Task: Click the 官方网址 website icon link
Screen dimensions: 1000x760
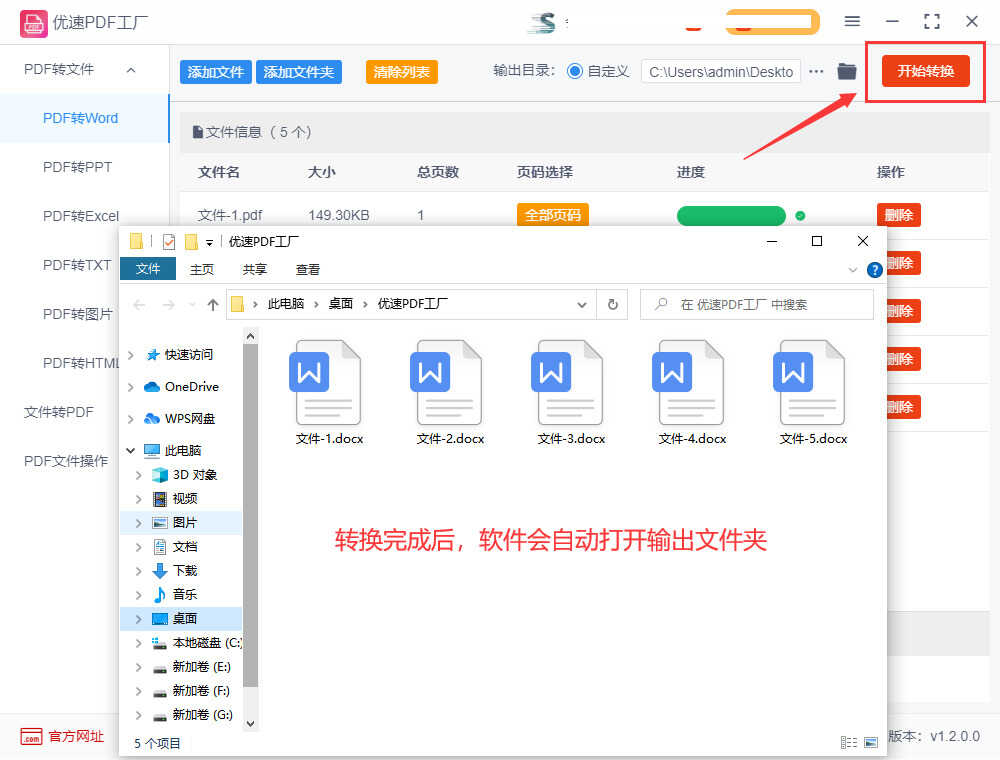Action: point(31,736)
